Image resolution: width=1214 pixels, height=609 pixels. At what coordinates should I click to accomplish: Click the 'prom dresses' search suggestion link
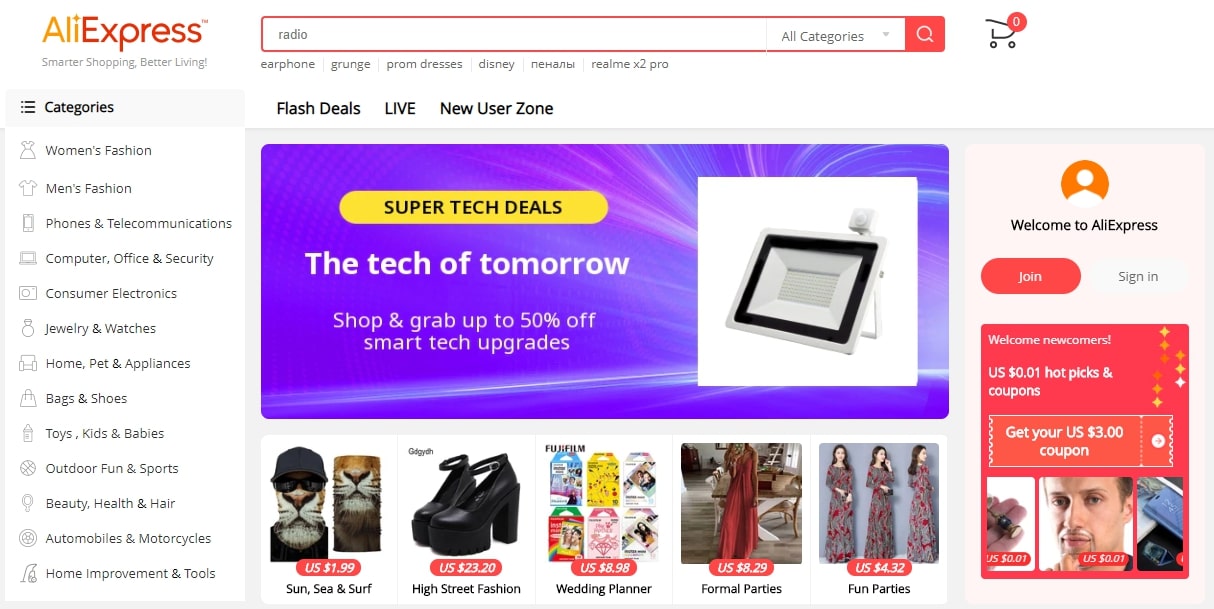(424, 64)
